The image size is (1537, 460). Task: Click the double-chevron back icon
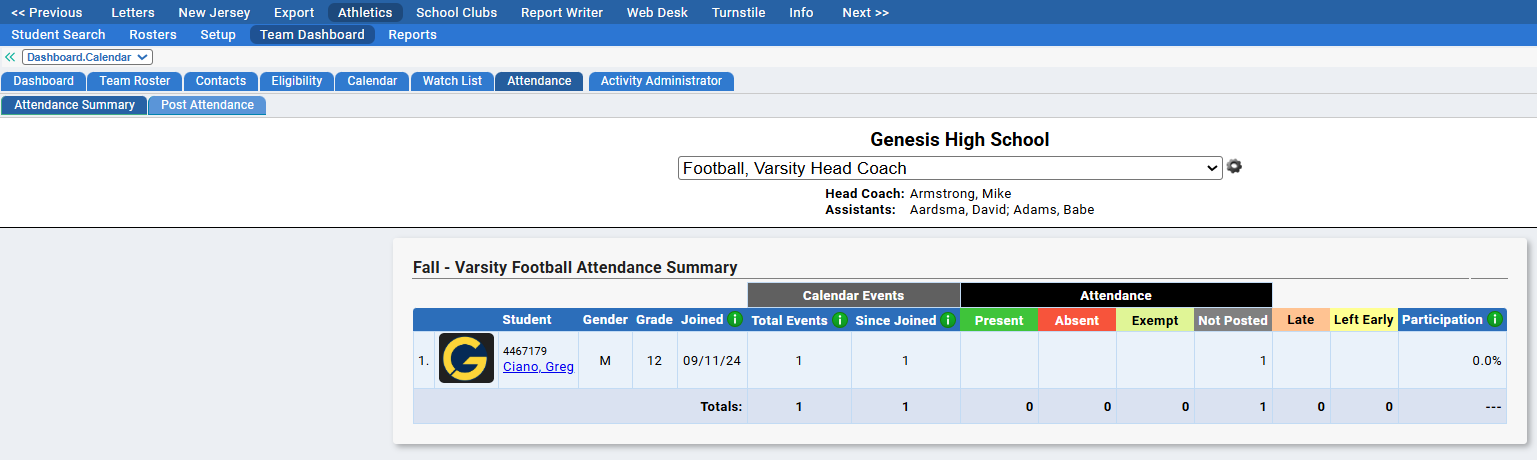(x=10, y=57)
